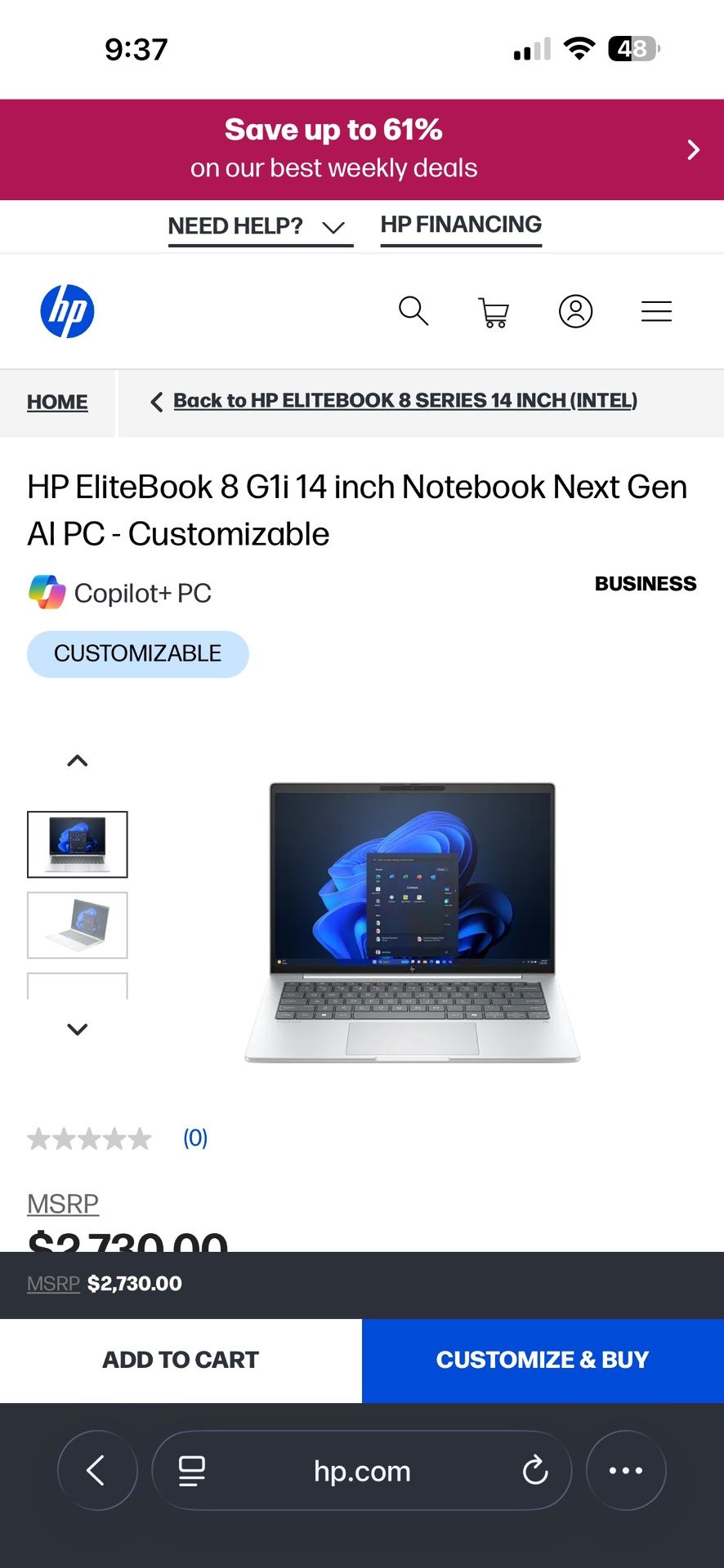
Task: Expand the NEED HELP? dropdown
Action: 260,226
